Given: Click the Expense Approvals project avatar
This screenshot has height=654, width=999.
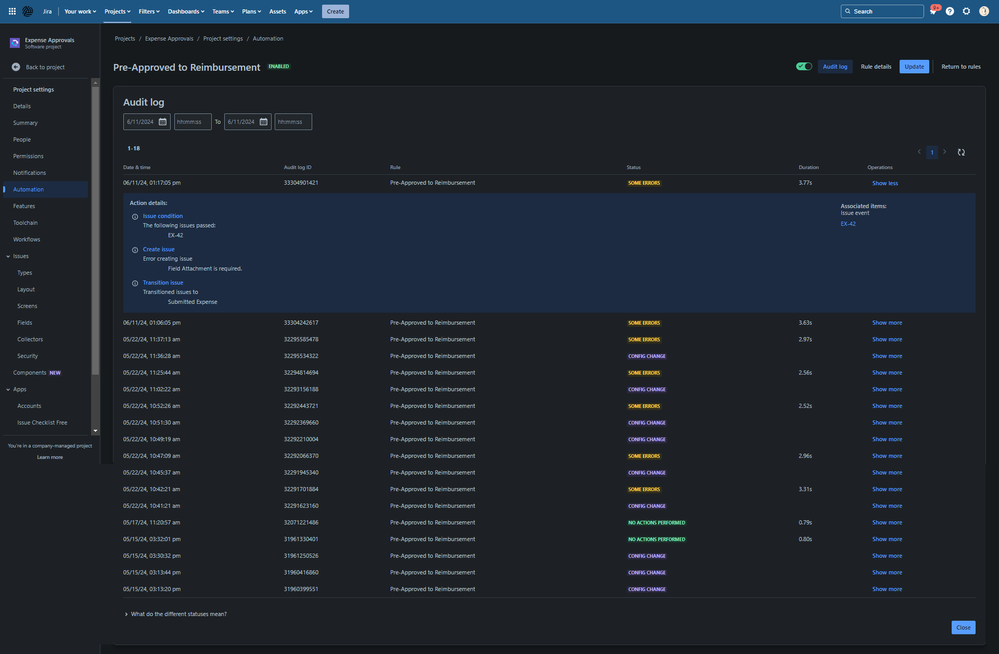Looking at the screenshot, I should pyautogui.click(x=15, y=43).
